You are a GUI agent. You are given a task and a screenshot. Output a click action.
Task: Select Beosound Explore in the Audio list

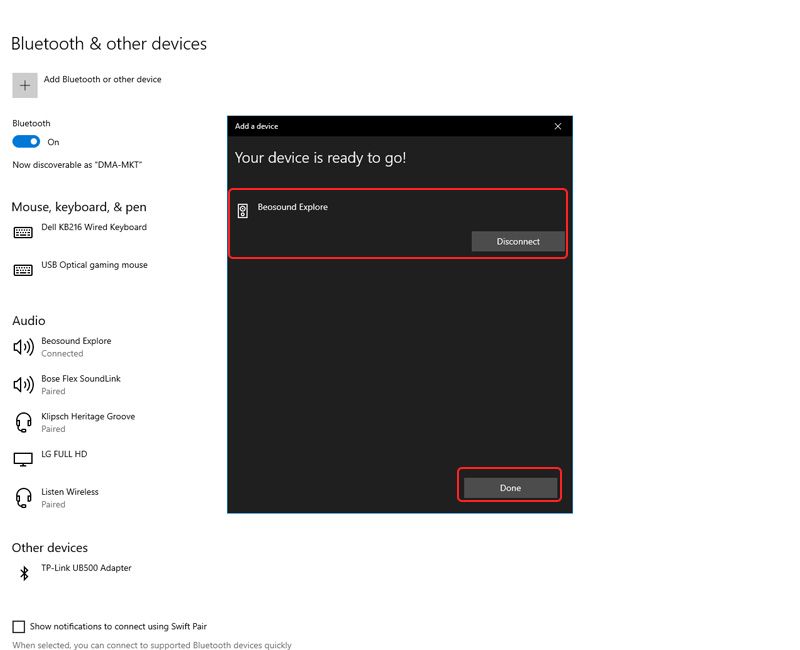pyautogui.click(x=76, y=341)
